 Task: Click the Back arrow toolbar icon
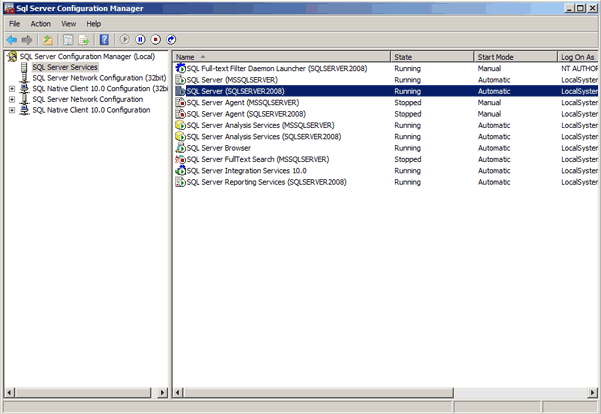pyautogui.click(x=11, y=39)
